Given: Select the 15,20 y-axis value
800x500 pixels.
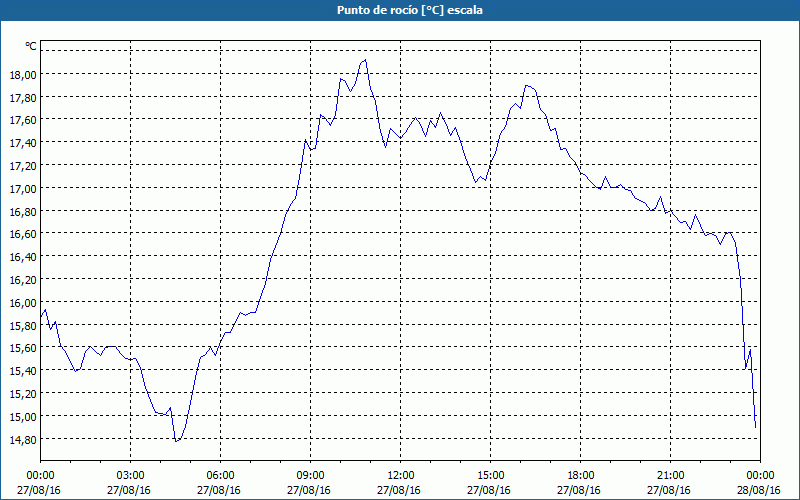Looking at the screenshot, I should (23, 394).
